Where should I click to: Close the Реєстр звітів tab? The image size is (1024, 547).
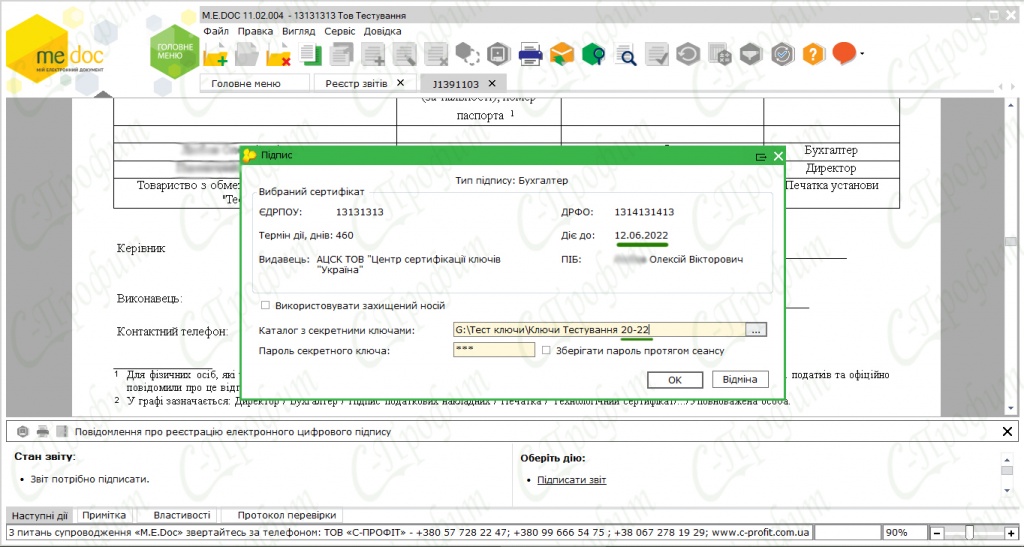[x=400, y=83]
